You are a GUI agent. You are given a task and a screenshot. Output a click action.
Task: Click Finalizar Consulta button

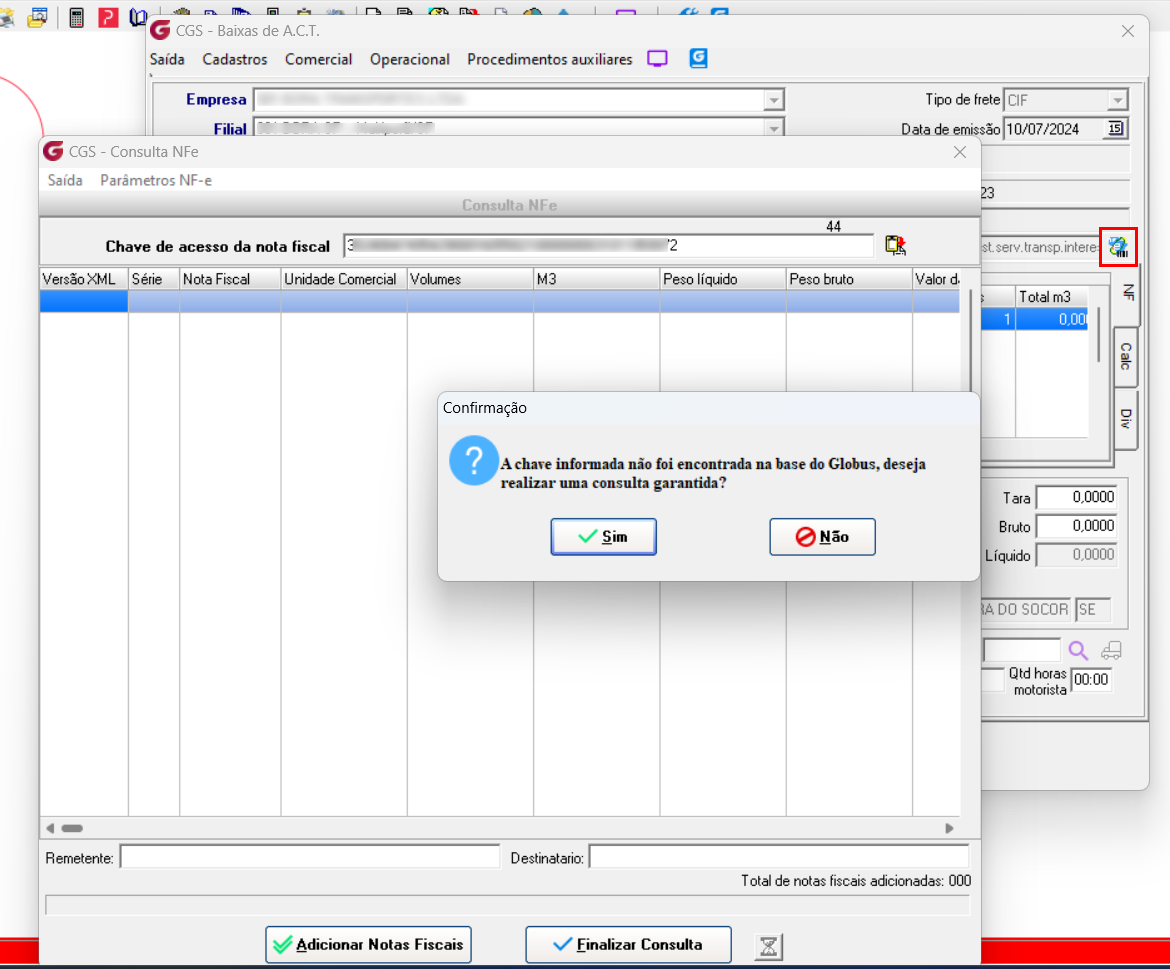pos(628,944)
